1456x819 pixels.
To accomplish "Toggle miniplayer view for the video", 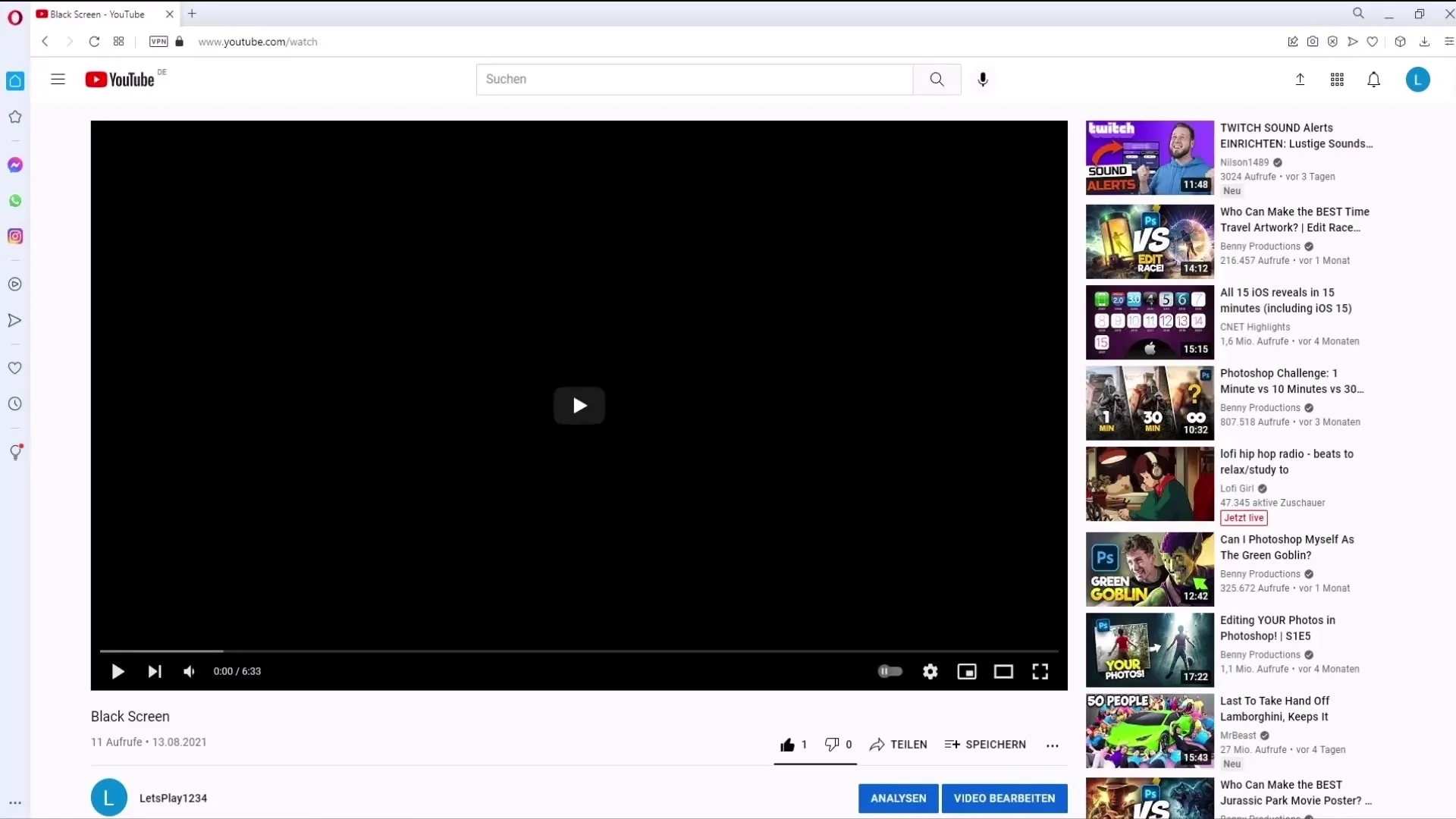I will pos(966,671).
